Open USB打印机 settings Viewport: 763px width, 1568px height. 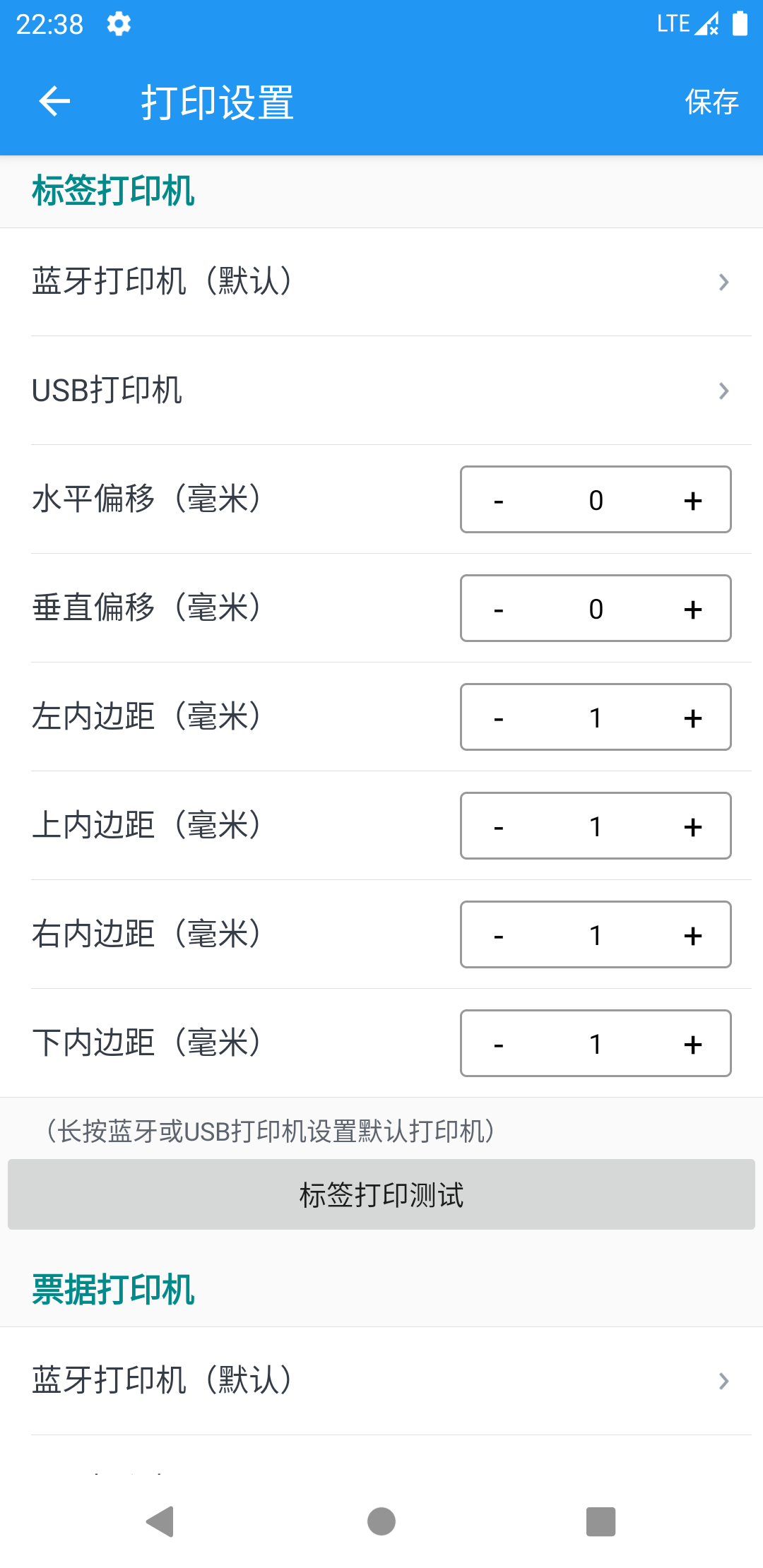pyautogui.click(x=107, y=391)
